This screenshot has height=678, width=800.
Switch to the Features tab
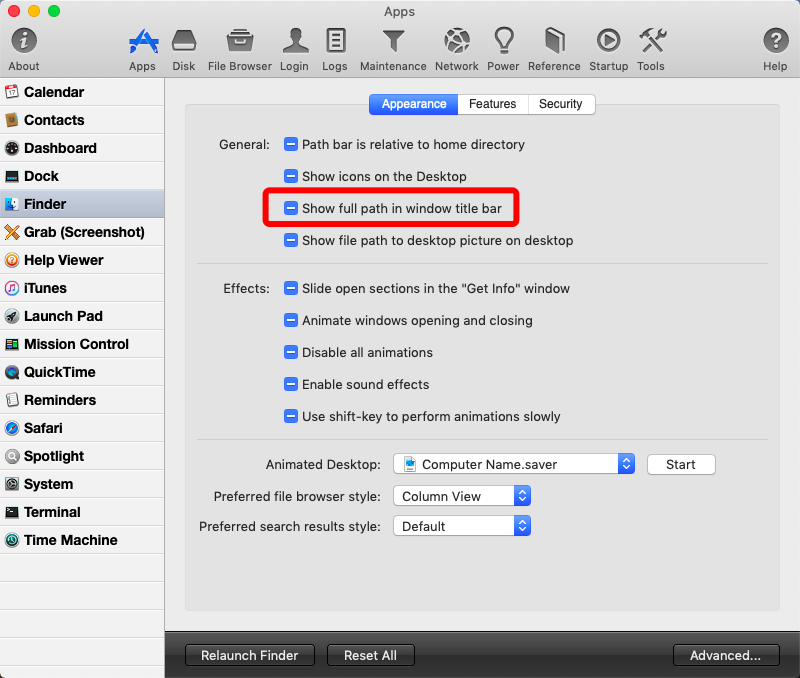[493, 104]
